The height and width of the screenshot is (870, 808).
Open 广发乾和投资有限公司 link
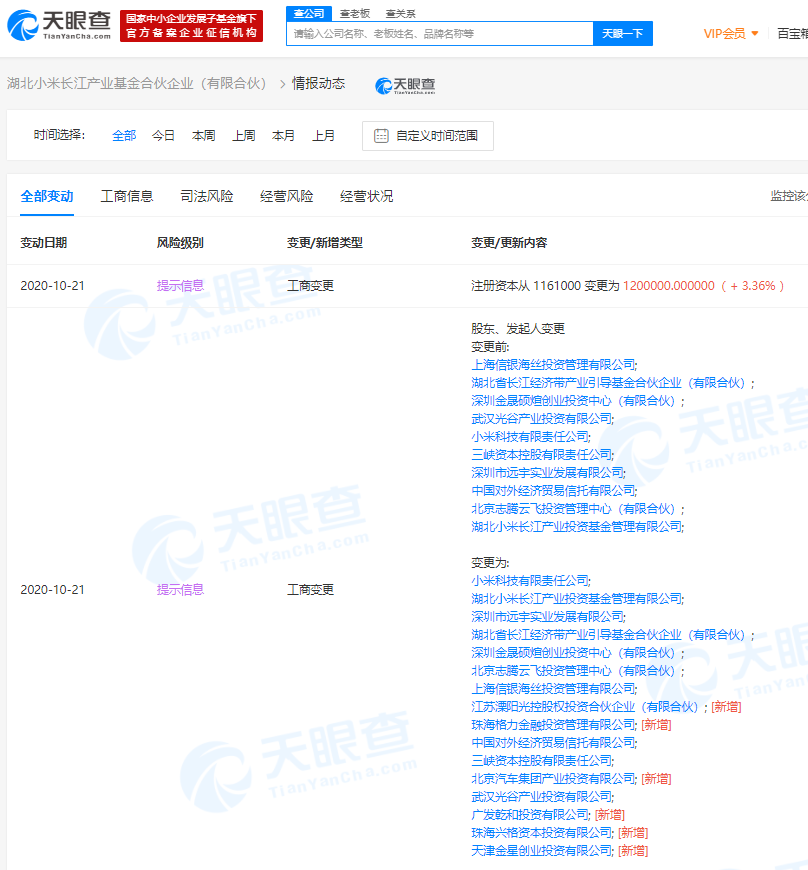click(x=530, y=815)
